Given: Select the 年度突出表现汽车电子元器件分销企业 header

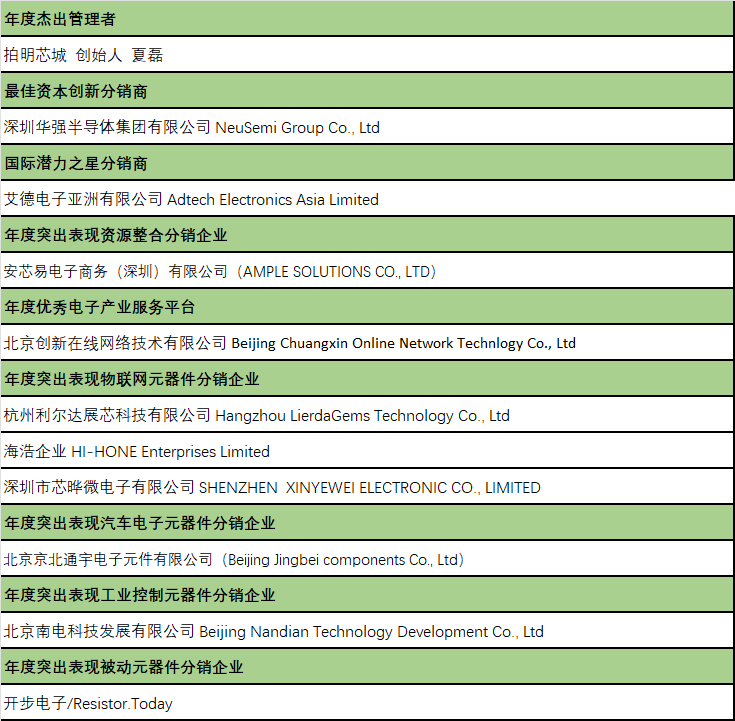Looking at the screenshot, I should pyautogui.click(x=367, y=523).
